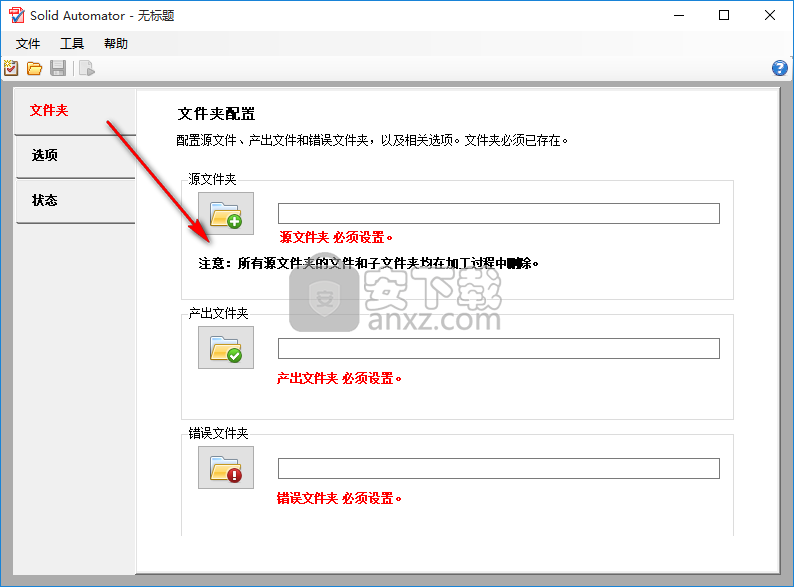Image resolution: width=794 pixels, height=587 pixels.
Task: Click the Solid Automator app icon in title bar
Action: [16, 15]
